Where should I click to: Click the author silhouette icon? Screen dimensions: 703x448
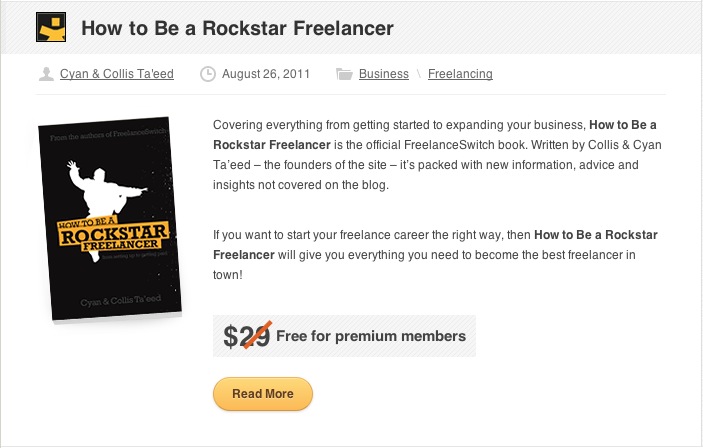pyautogui.click(x=46, y=74)
